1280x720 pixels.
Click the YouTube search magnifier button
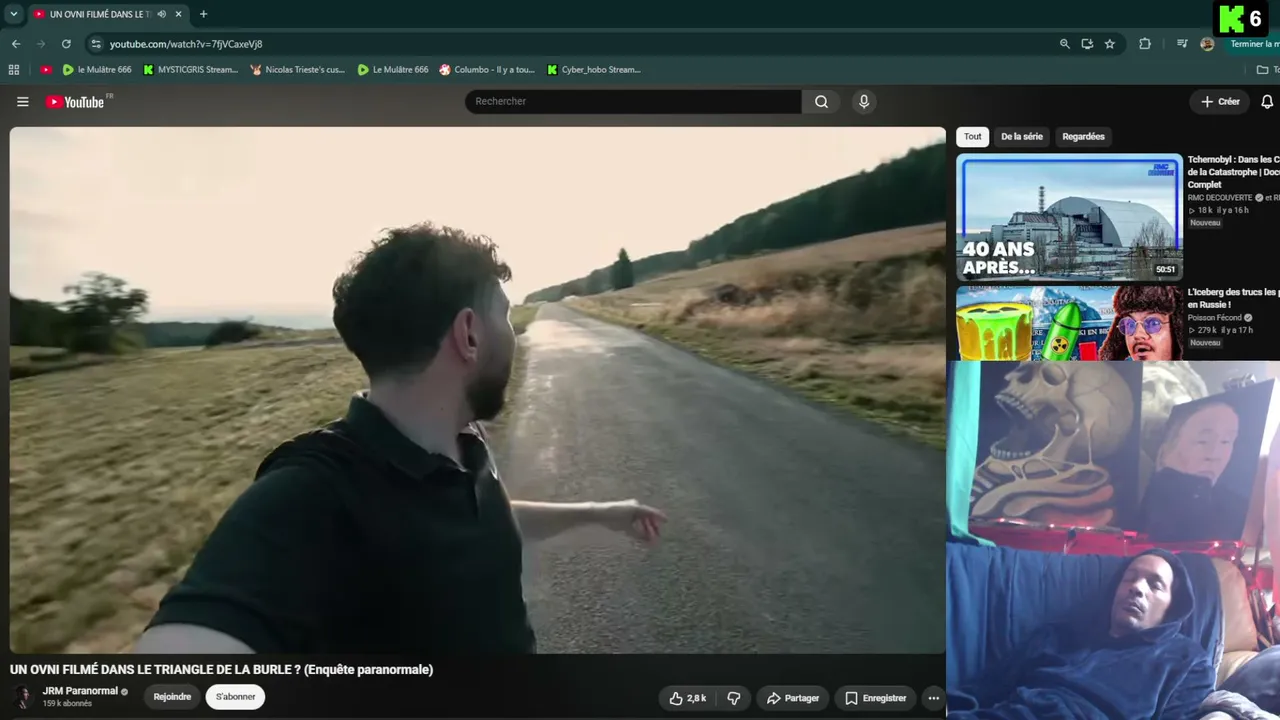tap(821, 101)
